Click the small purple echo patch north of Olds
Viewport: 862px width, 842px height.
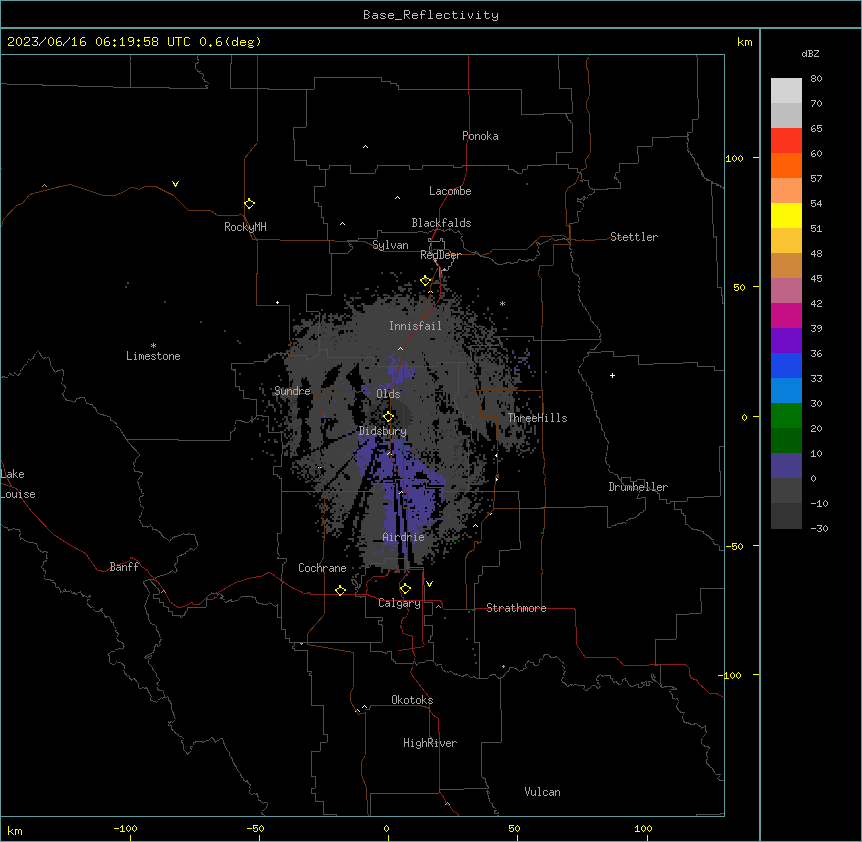[x=400, y=369]
